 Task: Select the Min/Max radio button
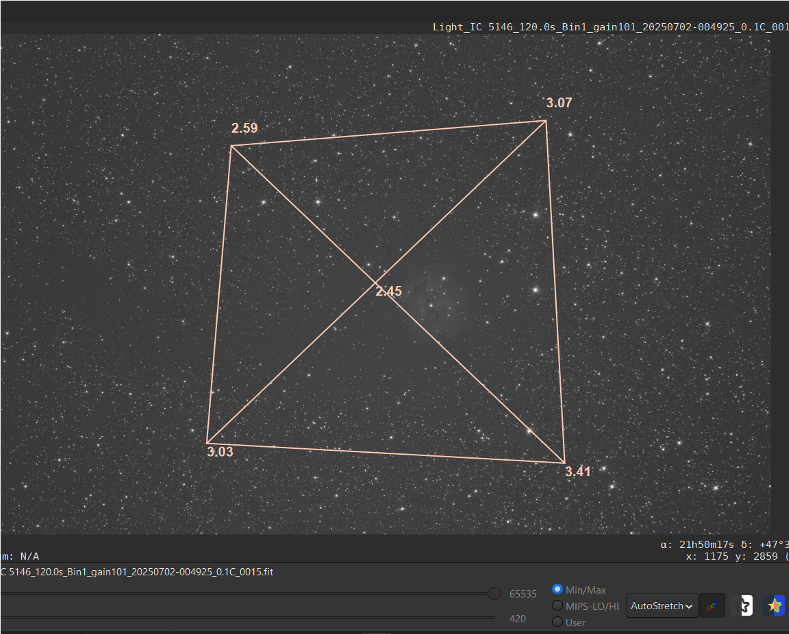(557, 589)
